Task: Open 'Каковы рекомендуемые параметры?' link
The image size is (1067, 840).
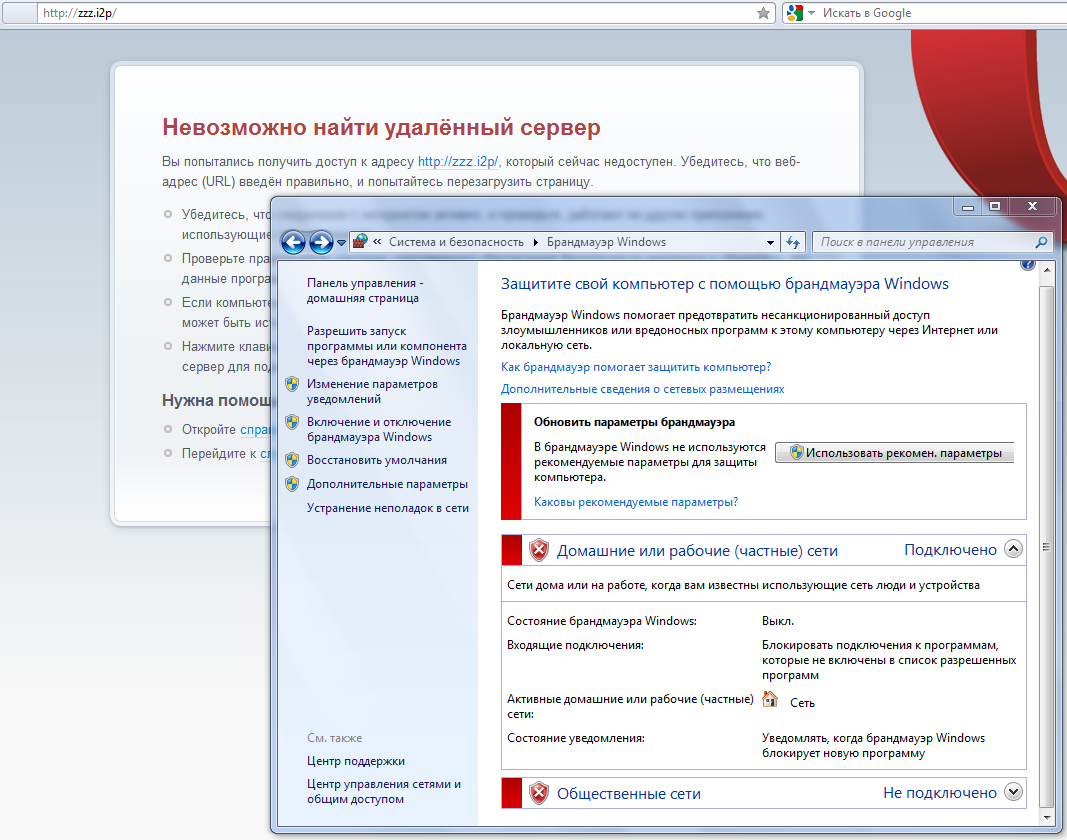Action: [636, 502]
